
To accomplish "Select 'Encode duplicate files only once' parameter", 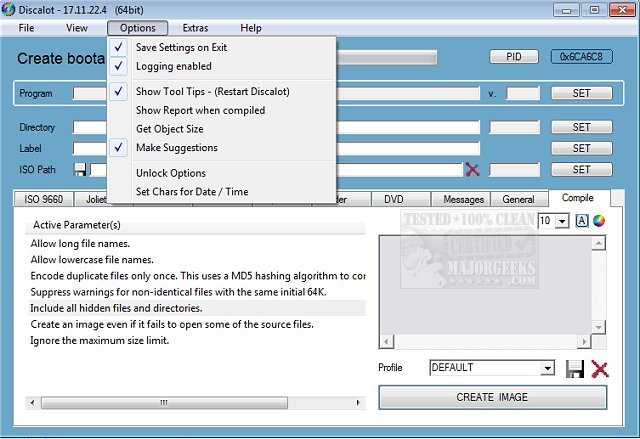I will click(196, 276).
